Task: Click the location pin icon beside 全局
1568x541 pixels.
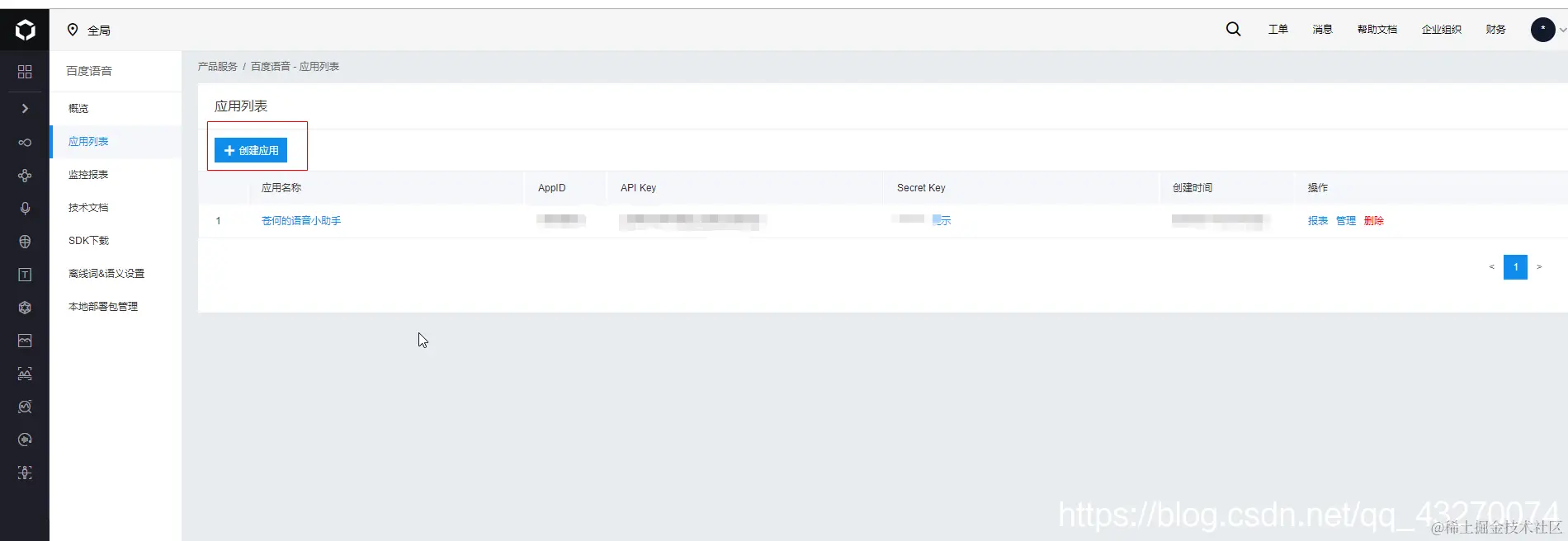Action: coord(73,30)
